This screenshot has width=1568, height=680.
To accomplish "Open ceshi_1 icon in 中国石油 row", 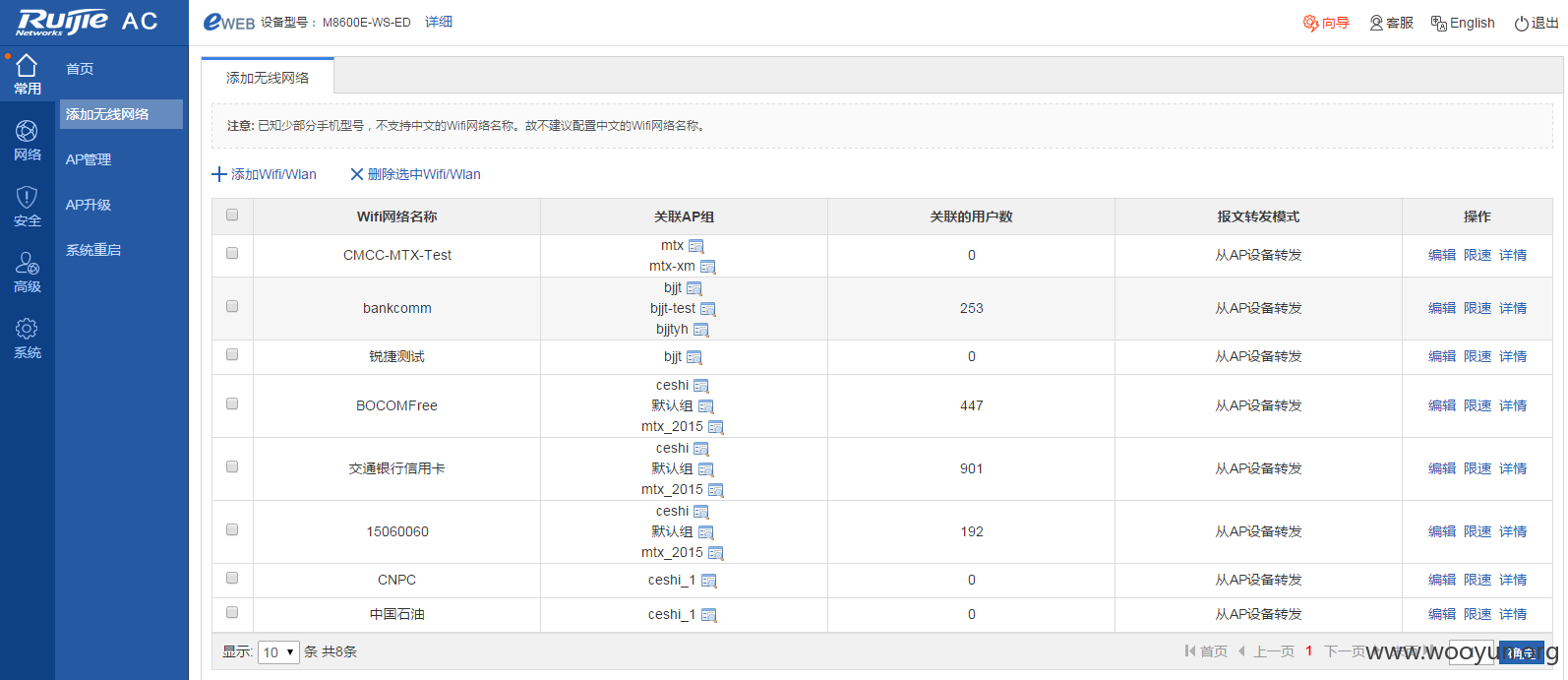I will 709,615.
